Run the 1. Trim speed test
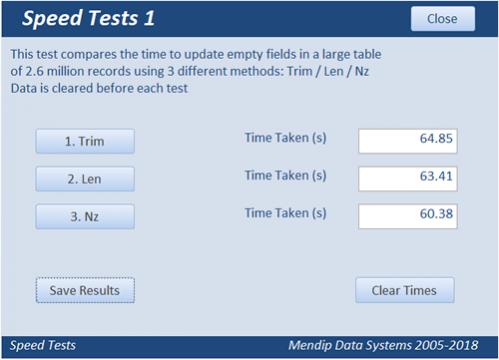The width and height of the screenshot is (499, 360). click(x=85, y=141)
